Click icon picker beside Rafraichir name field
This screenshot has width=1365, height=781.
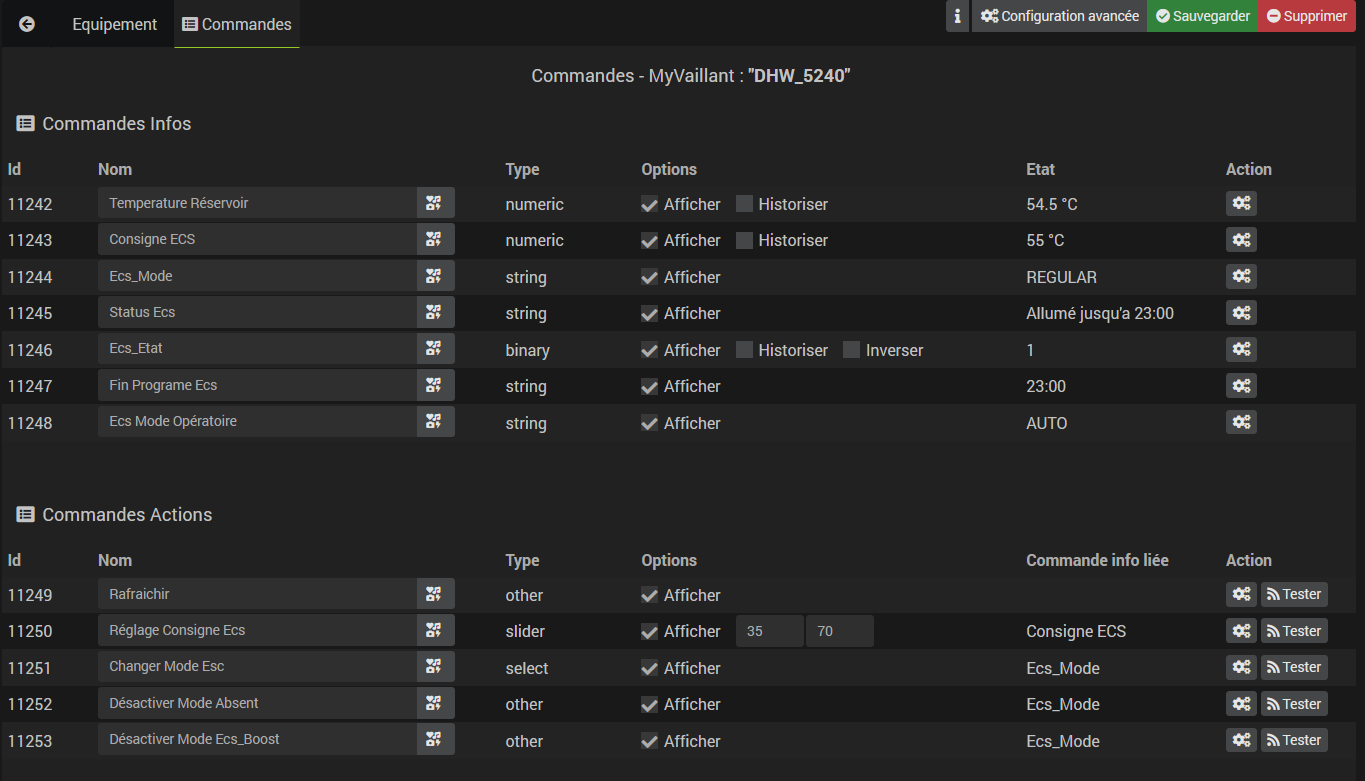pos(434,595)
